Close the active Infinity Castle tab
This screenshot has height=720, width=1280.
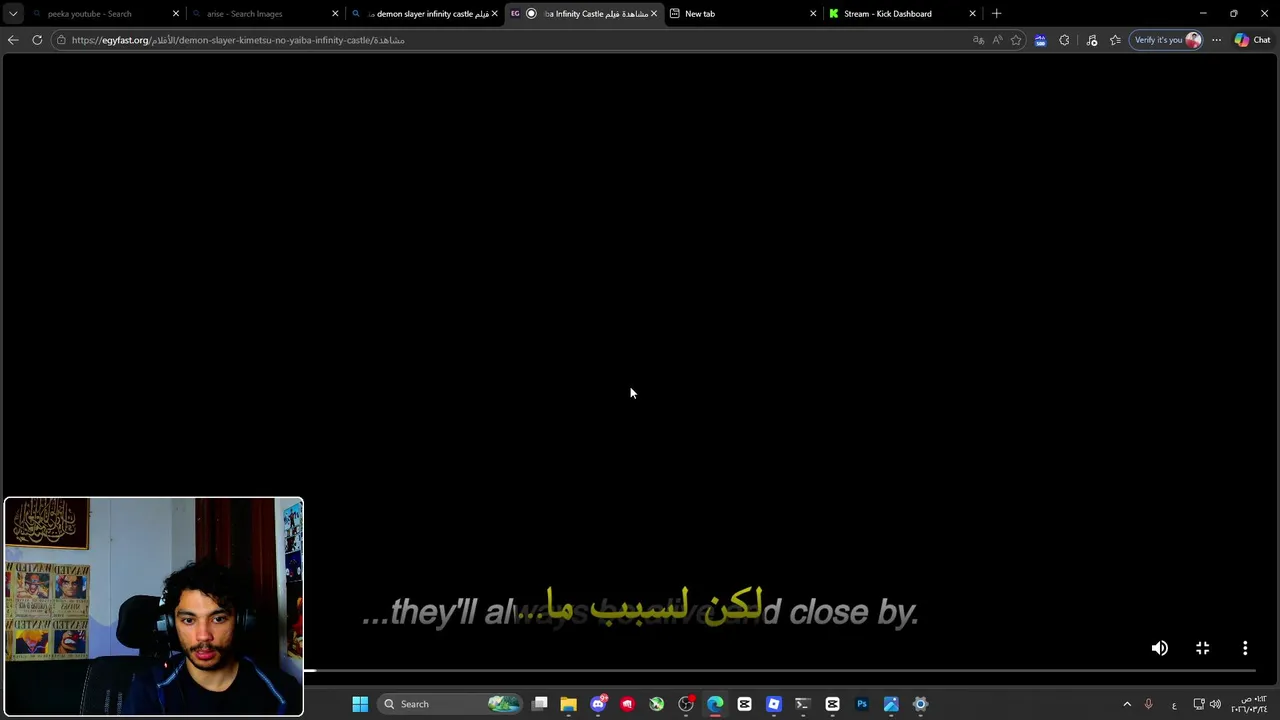654,14
